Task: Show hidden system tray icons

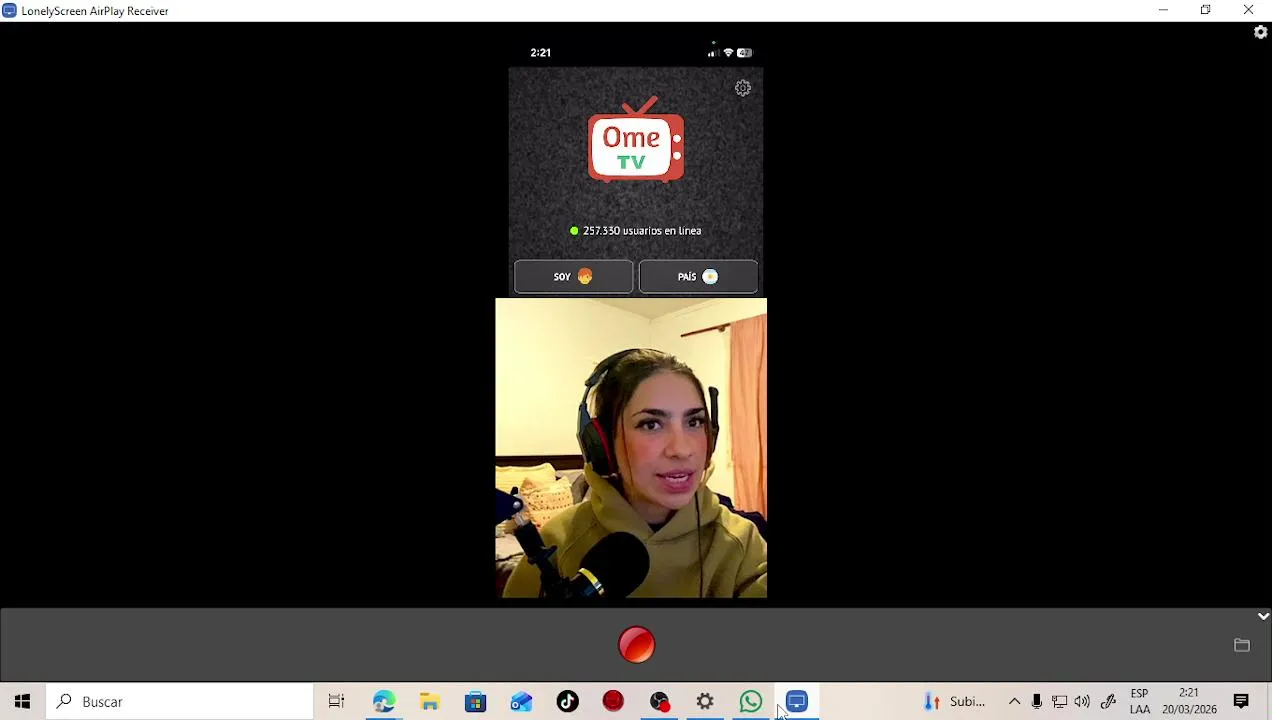Action: [x=1014, y=702]
